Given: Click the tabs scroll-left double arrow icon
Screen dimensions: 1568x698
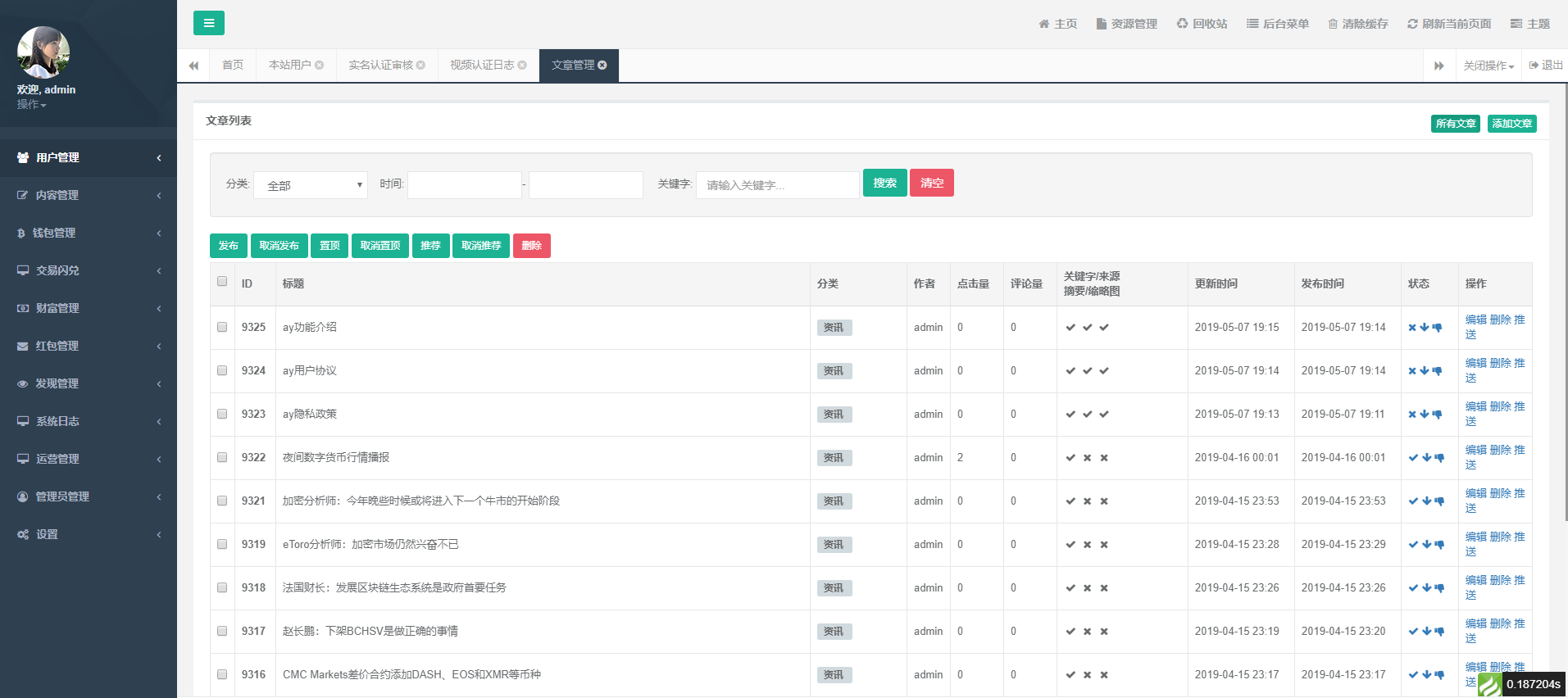Looking at the screenshot, I should (193, 66).
